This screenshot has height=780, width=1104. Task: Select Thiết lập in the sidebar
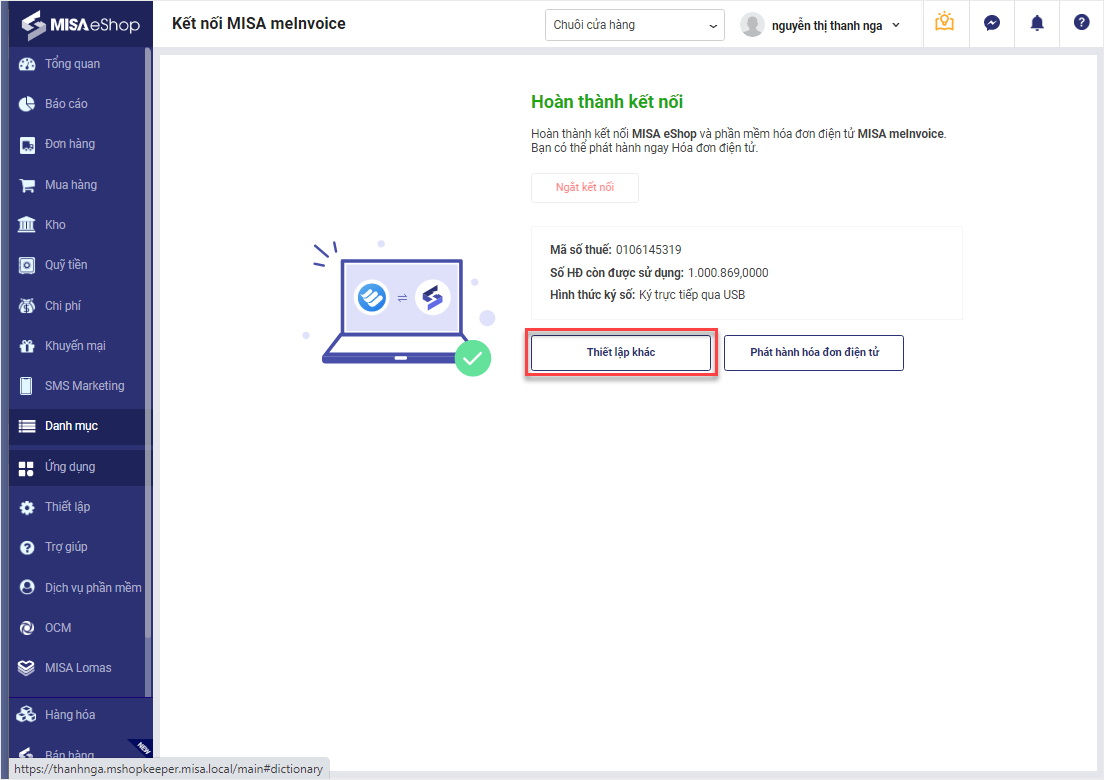pyautogui.click(x=68, y=507)
